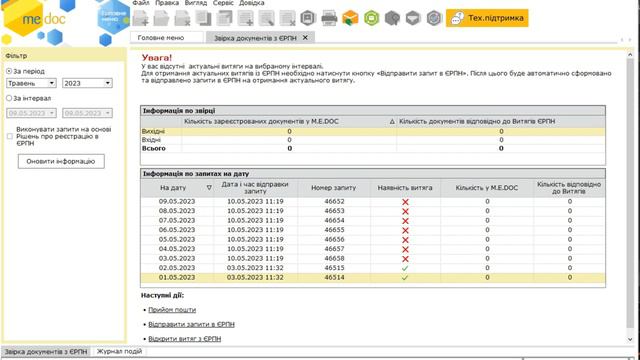The height and width of the screenshot is (360, 640).
Task: Select the 08.05.2023 date row
Action: [373, 211]
